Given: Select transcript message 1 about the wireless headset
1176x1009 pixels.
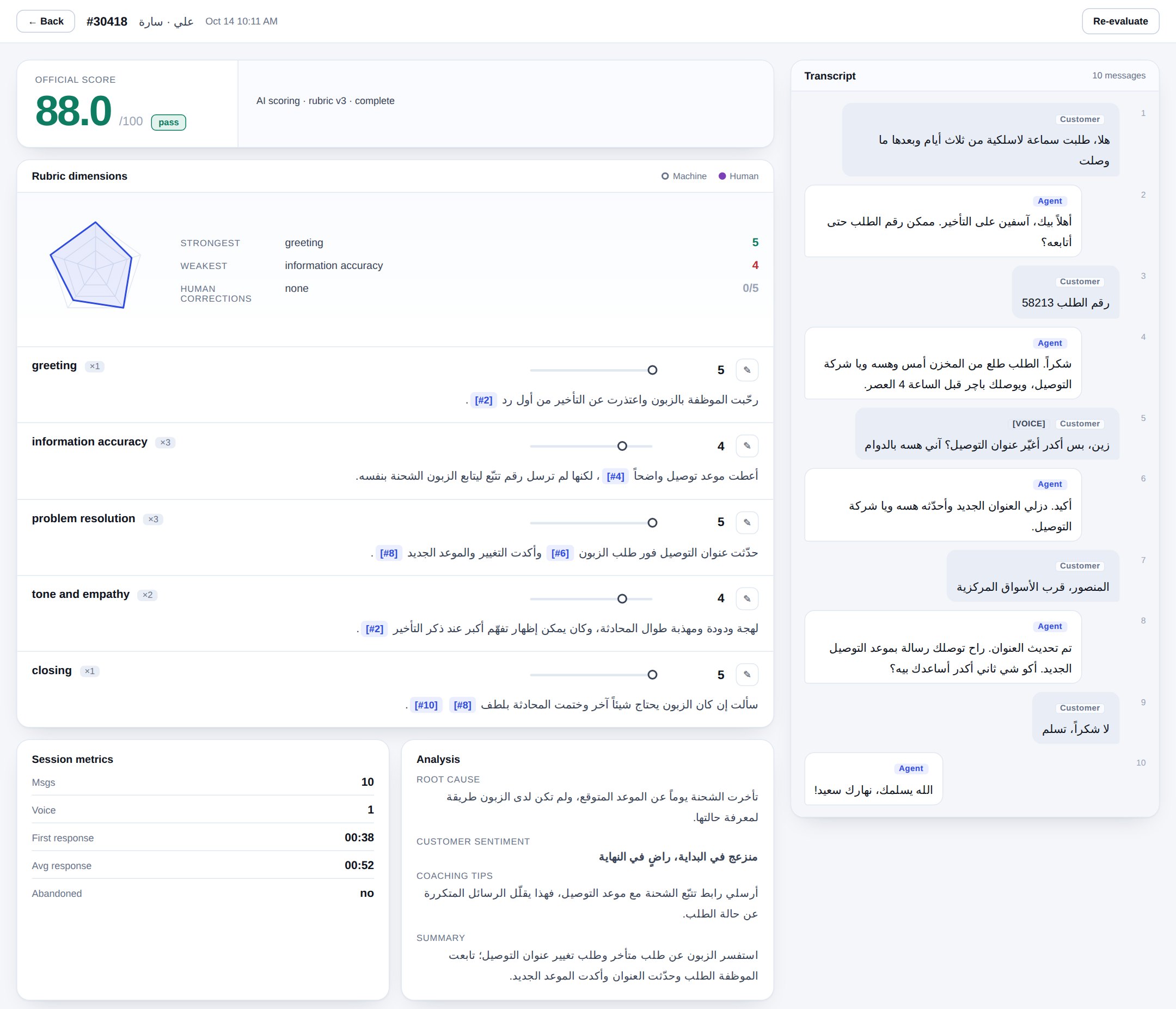Looking at the screenshot, I should coord(980,139).
